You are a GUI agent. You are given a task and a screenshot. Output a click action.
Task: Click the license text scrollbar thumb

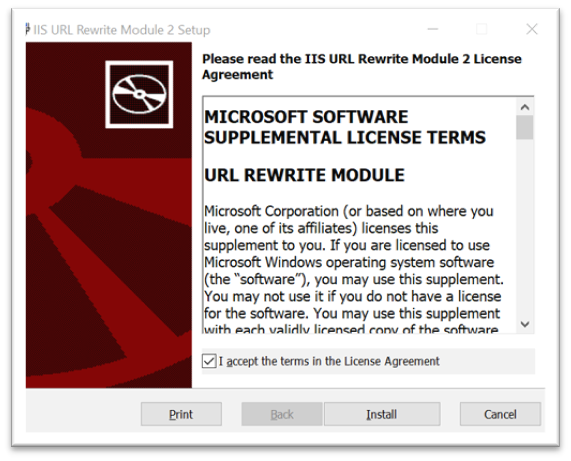tap(525, 127)
